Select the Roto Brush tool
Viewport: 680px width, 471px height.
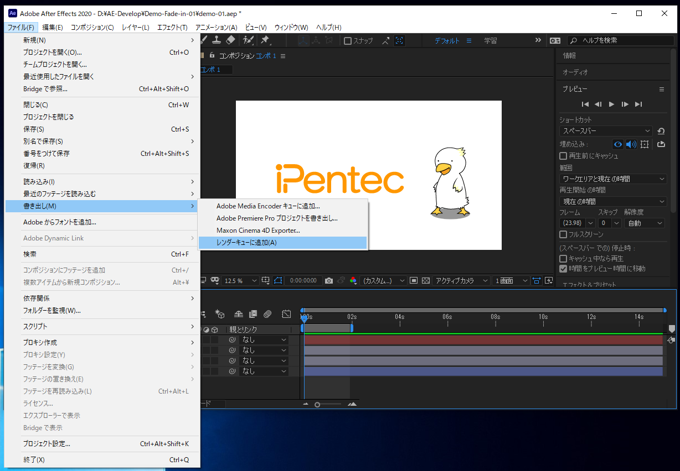coord(248,40)
